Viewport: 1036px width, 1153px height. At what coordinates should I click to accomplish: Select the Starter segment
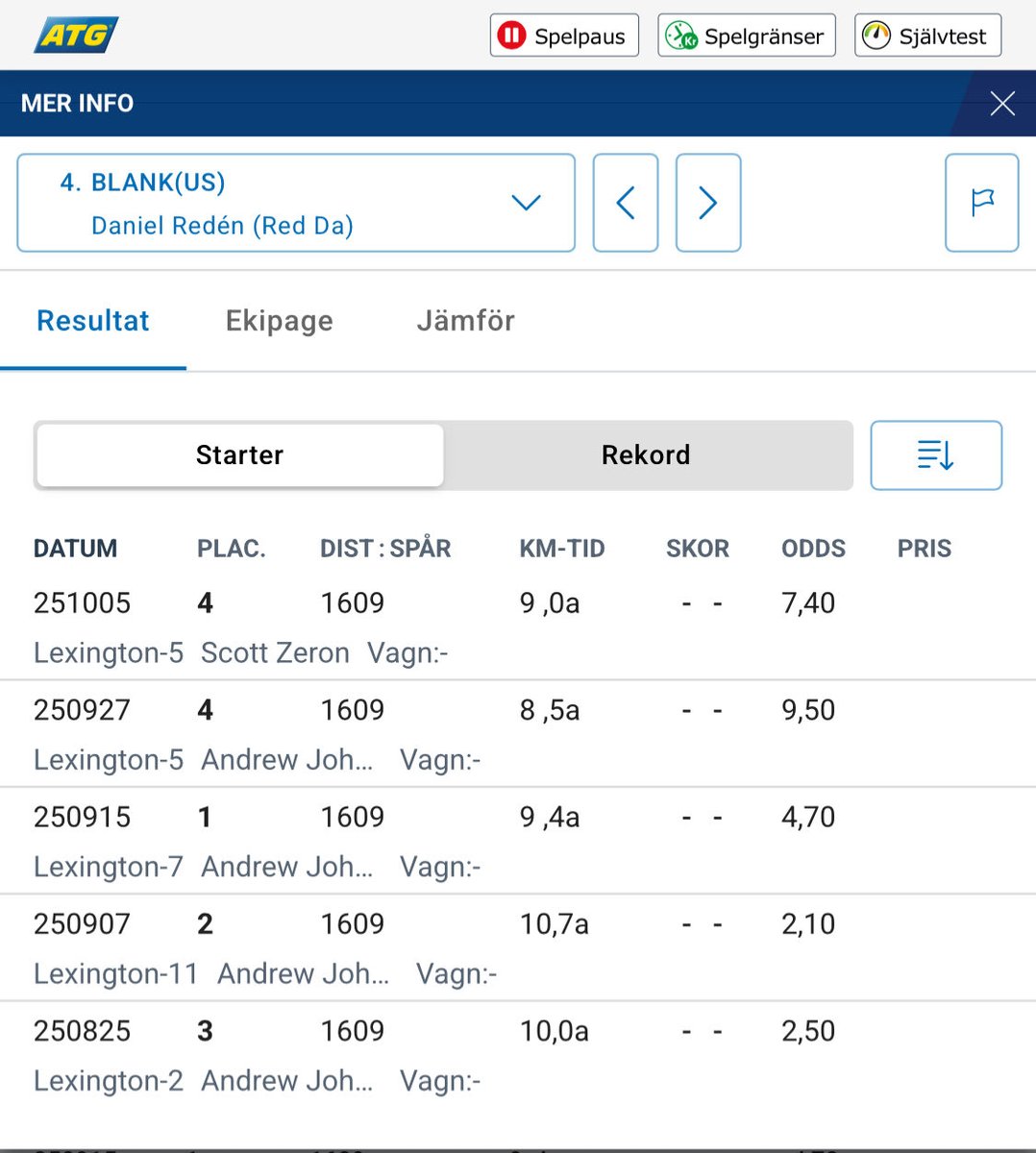tap(240, 454)
